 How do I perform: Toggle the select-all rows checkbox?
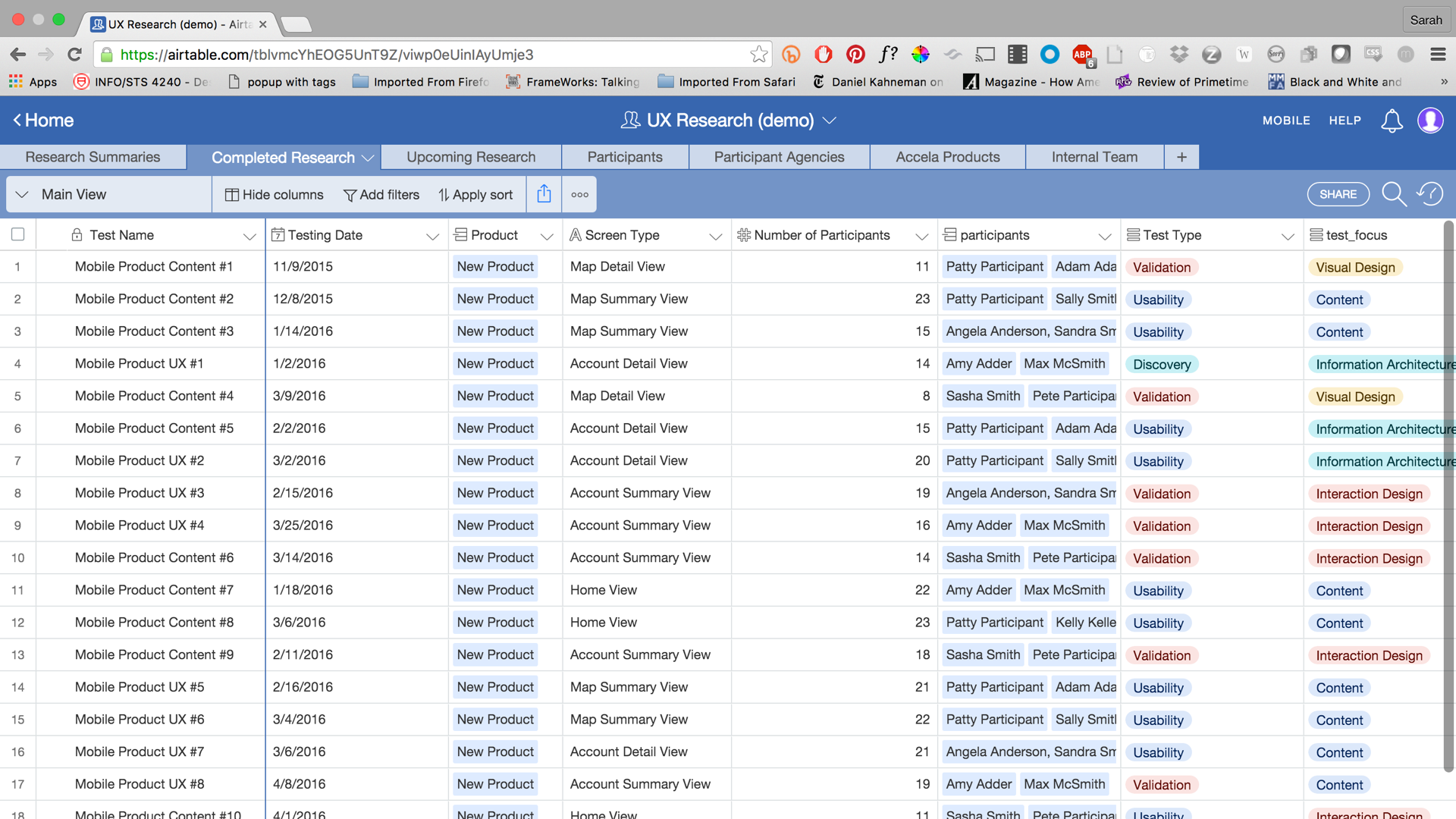18,235
